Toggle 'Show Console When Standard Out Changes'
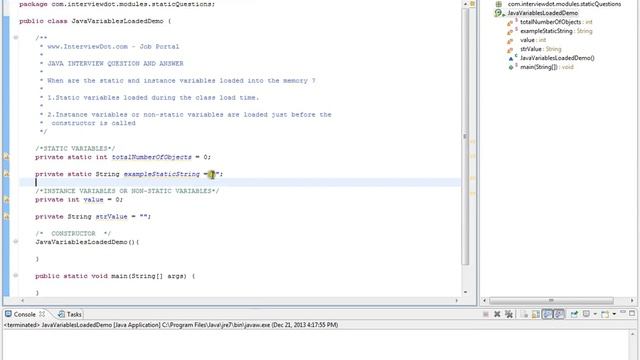The image size is (640, 360). (548, 314)
